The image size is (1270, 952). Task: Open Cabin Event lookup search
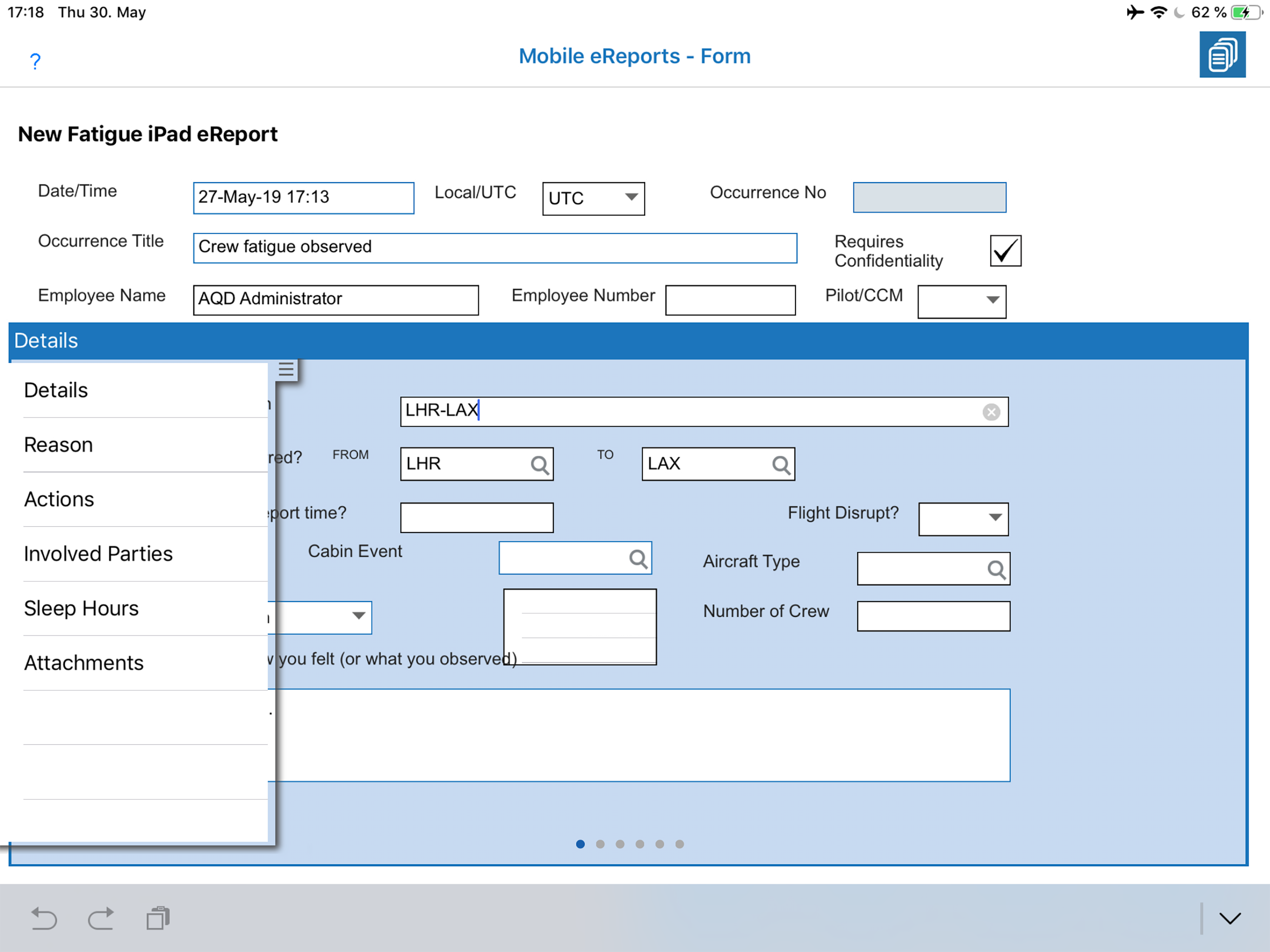(638, 558)
